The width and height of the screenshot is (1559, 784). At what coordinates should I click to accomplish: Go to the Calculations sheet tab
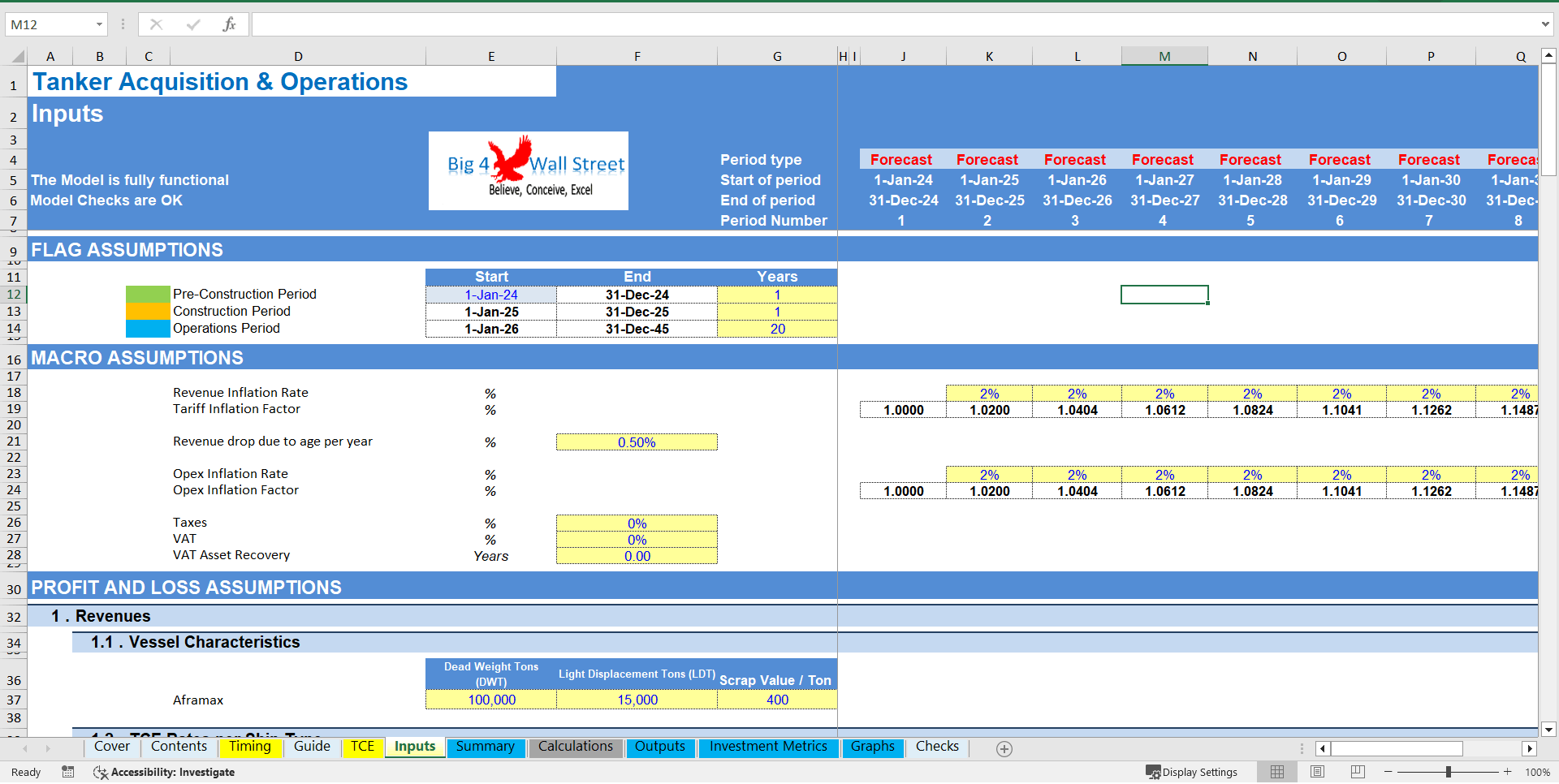coord(575,747)
